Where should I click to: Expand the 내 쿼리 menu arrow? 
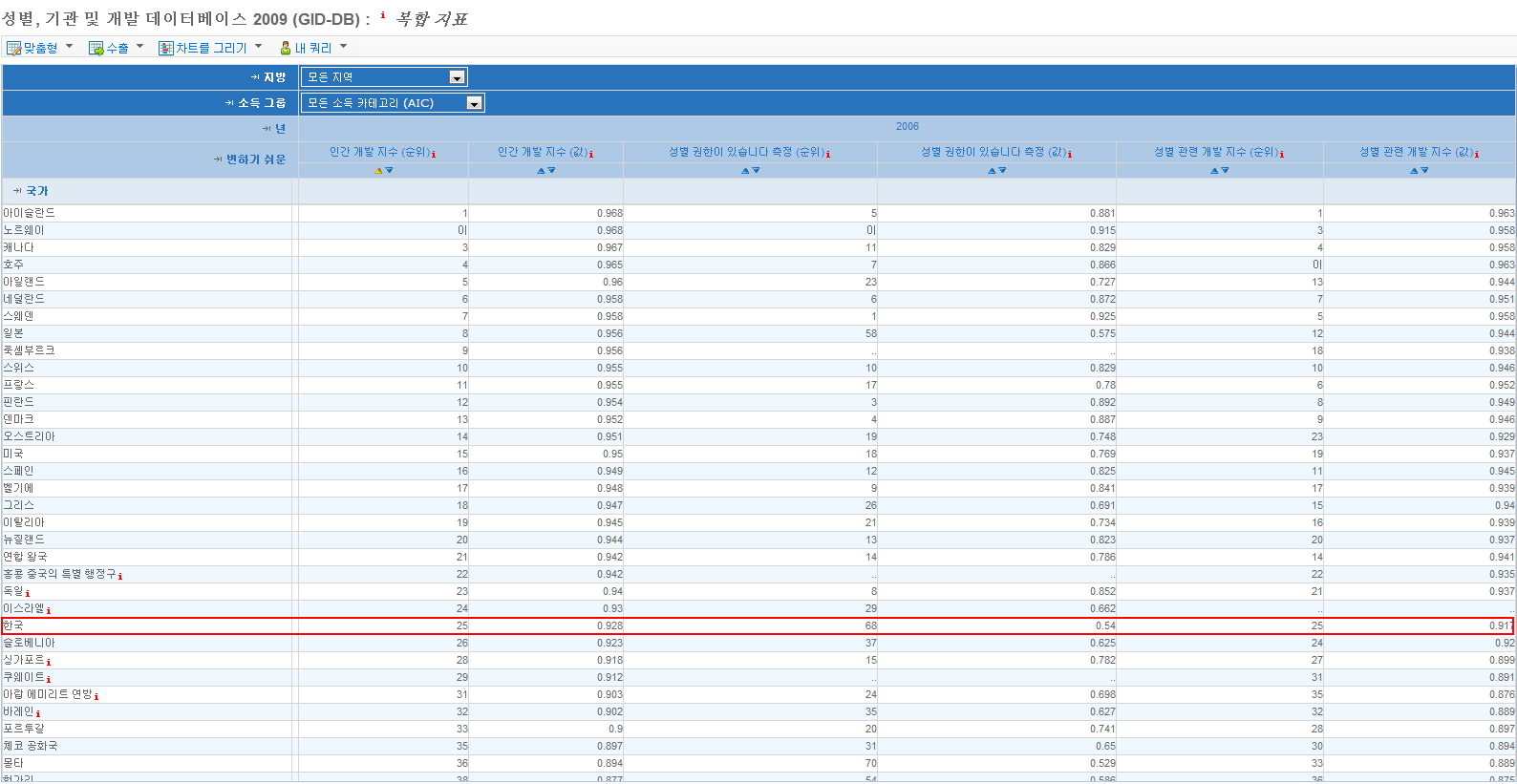tap(343, 46)
